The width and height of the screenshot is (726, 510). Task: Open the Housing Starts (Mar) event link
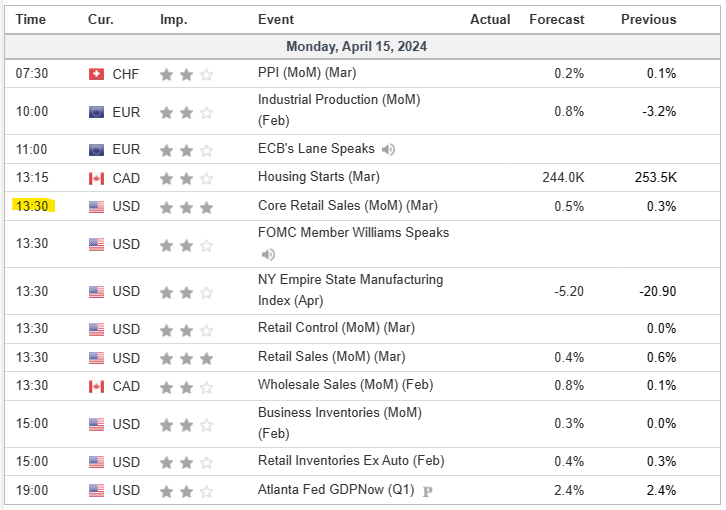coord(318,177)
